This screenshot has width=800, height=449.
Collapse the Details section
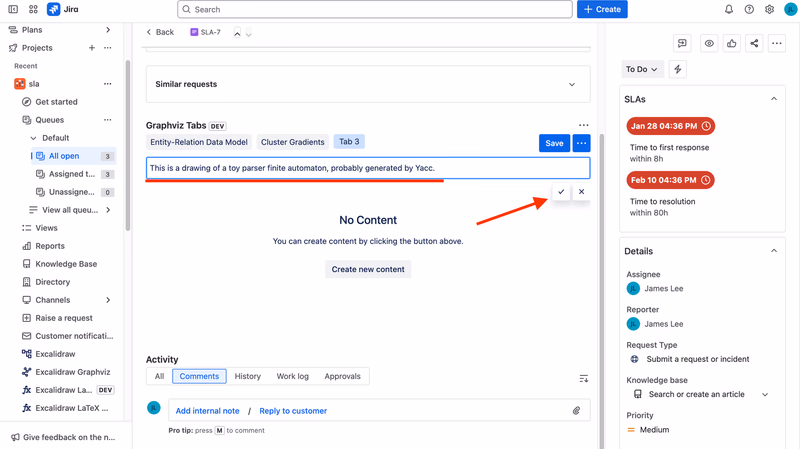(774, 251)
